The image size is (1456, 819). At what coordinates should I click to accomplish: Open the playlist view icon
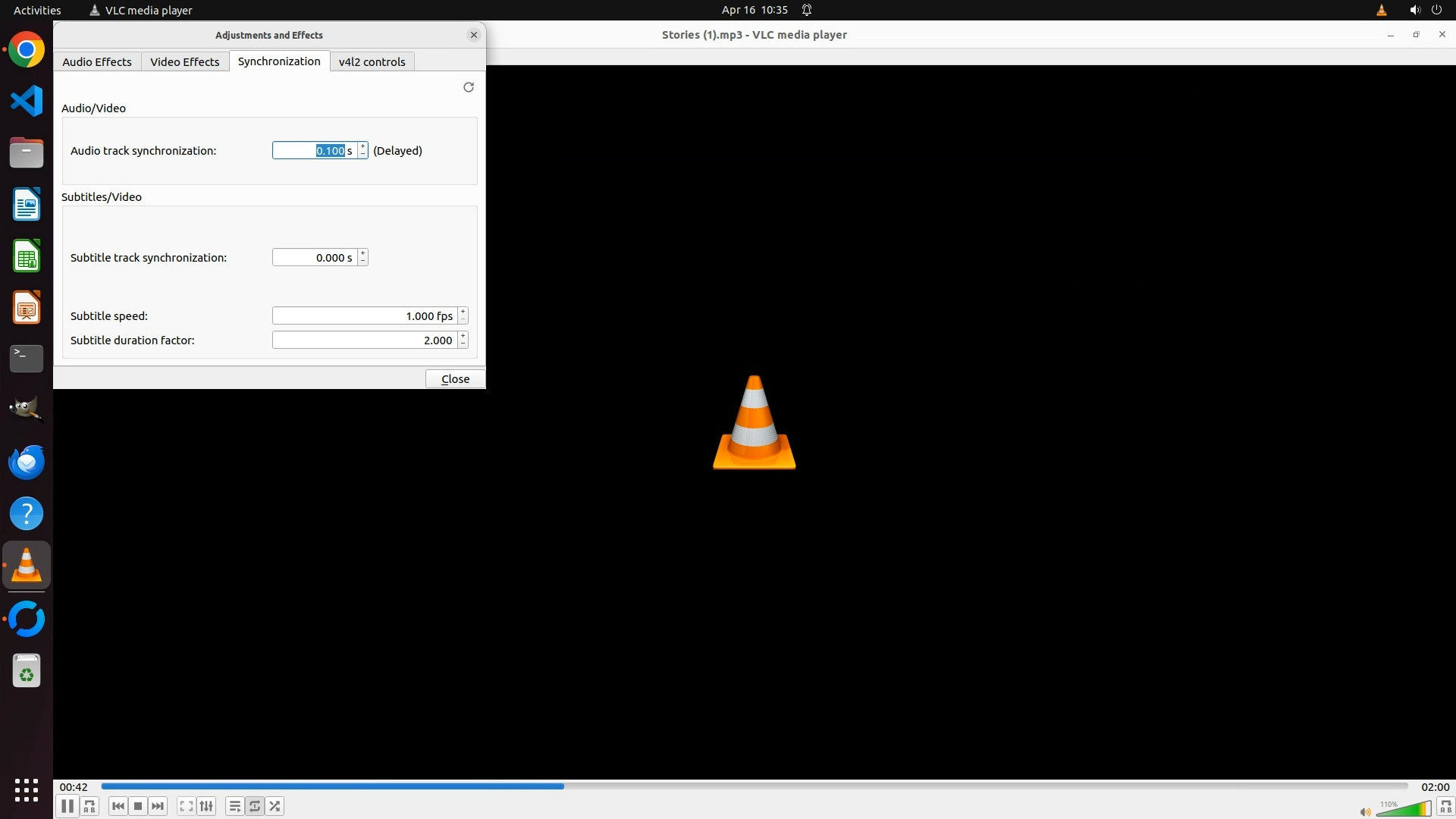(234, 806)
